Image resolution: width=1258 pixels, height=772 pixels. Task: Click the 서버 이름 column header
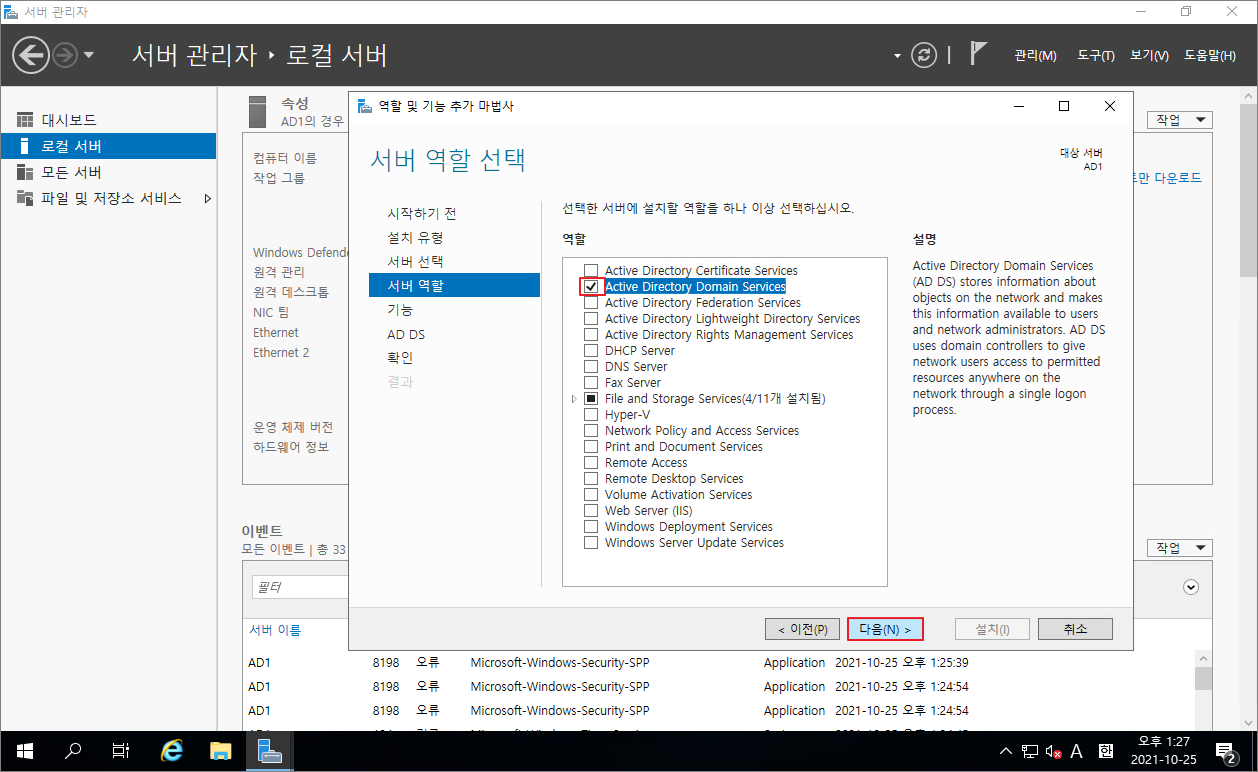tap(275, 630)
